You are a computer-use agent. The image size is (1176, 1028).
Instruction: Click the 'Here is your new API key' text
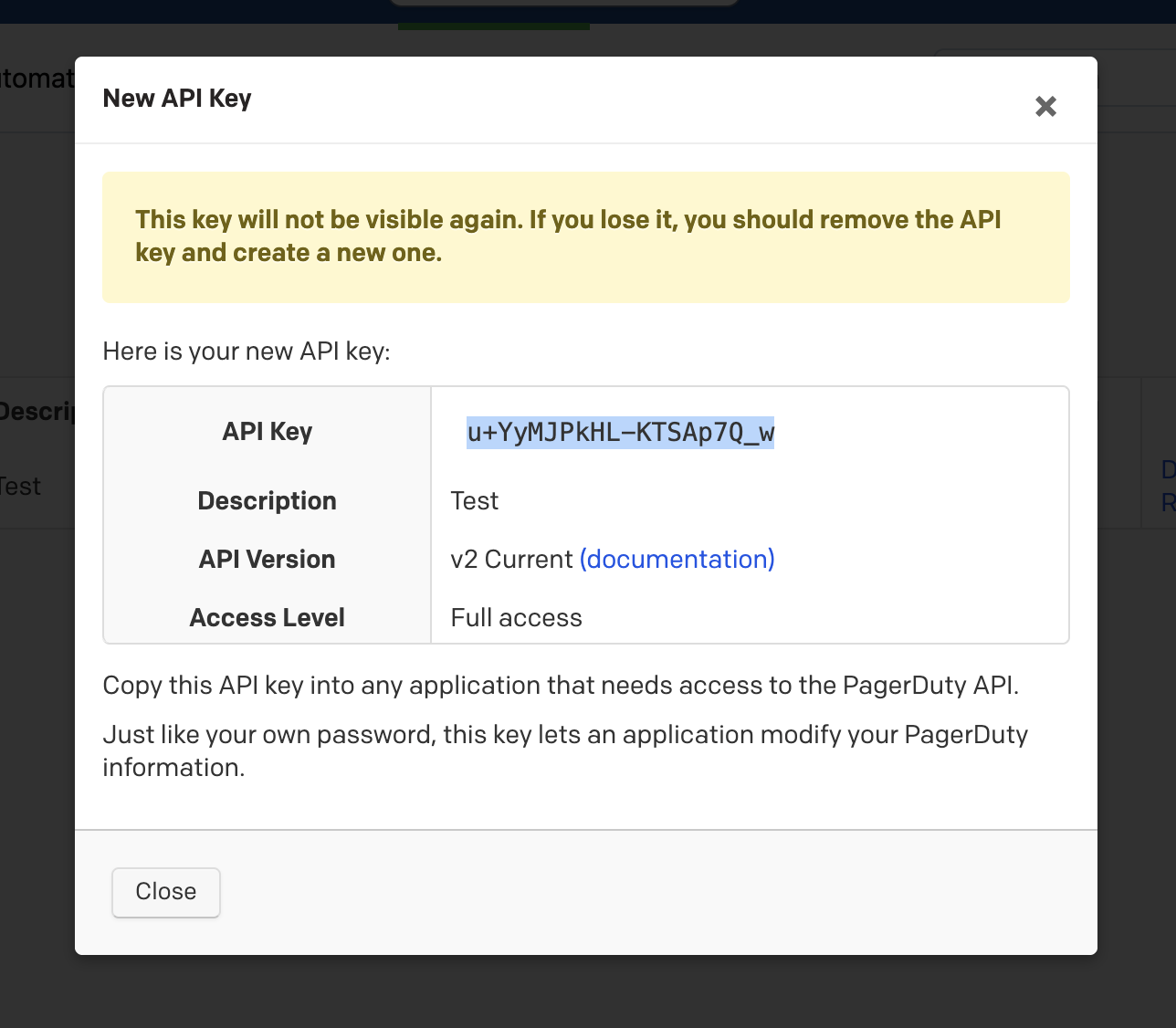pyautogui.click(x=247, y=351)
